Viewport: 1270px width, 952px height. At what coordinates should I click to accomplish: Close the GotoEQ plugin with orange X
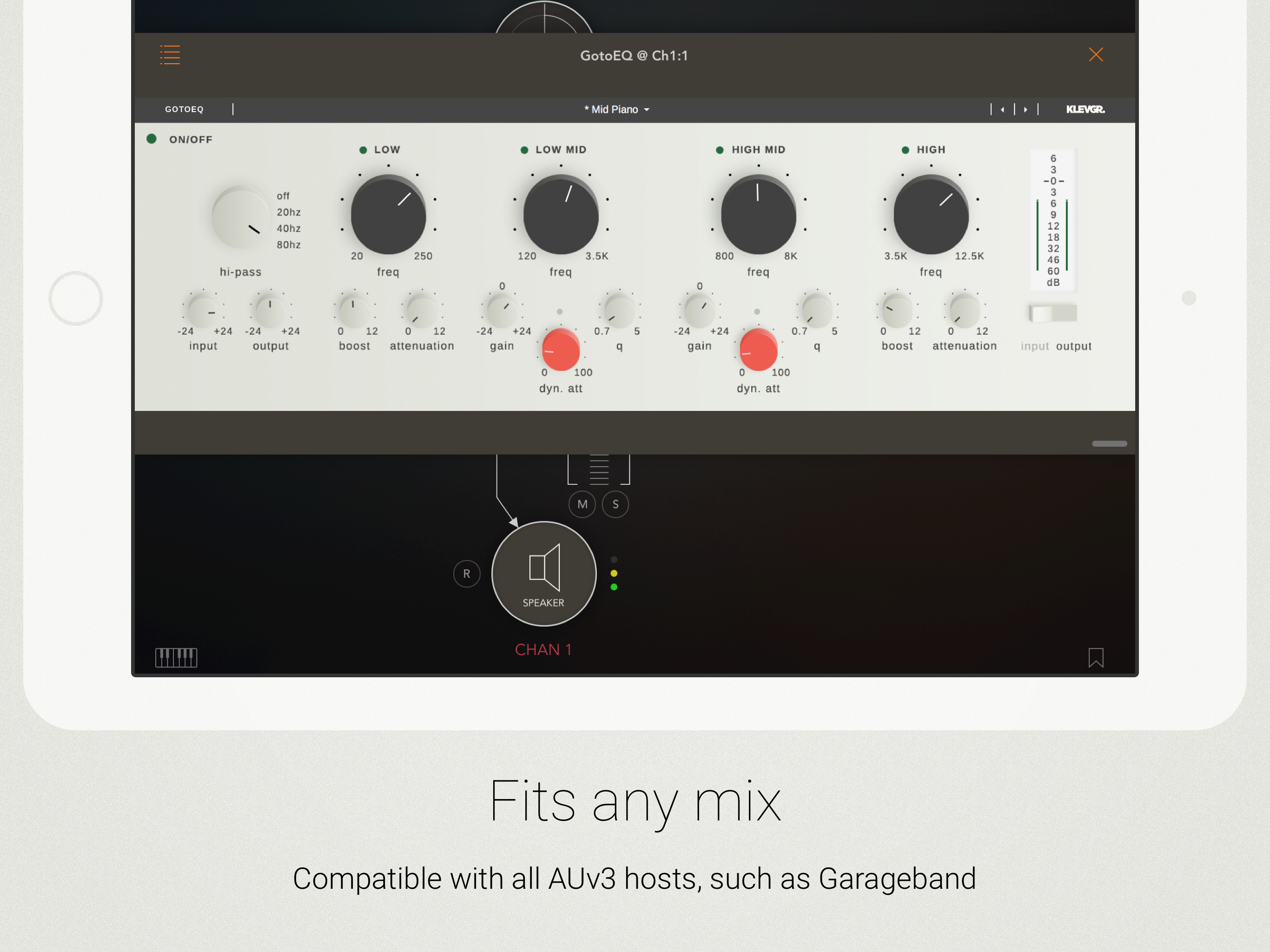point(1096,55)
